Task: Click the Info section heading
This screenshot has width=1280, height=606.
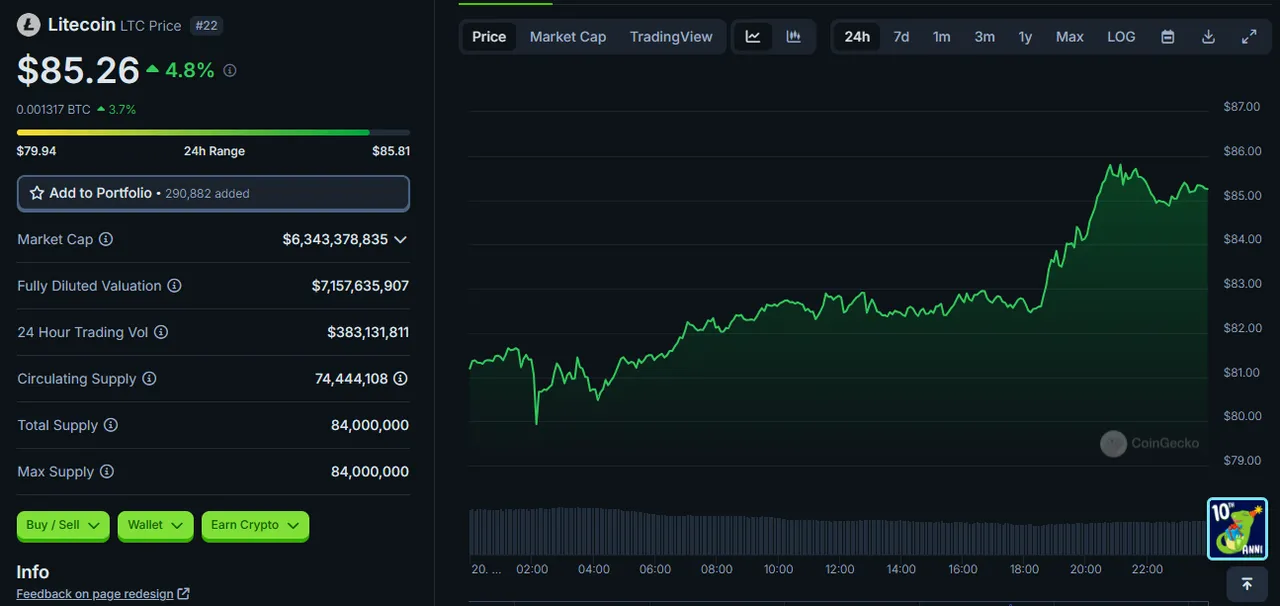Action: 33,572
